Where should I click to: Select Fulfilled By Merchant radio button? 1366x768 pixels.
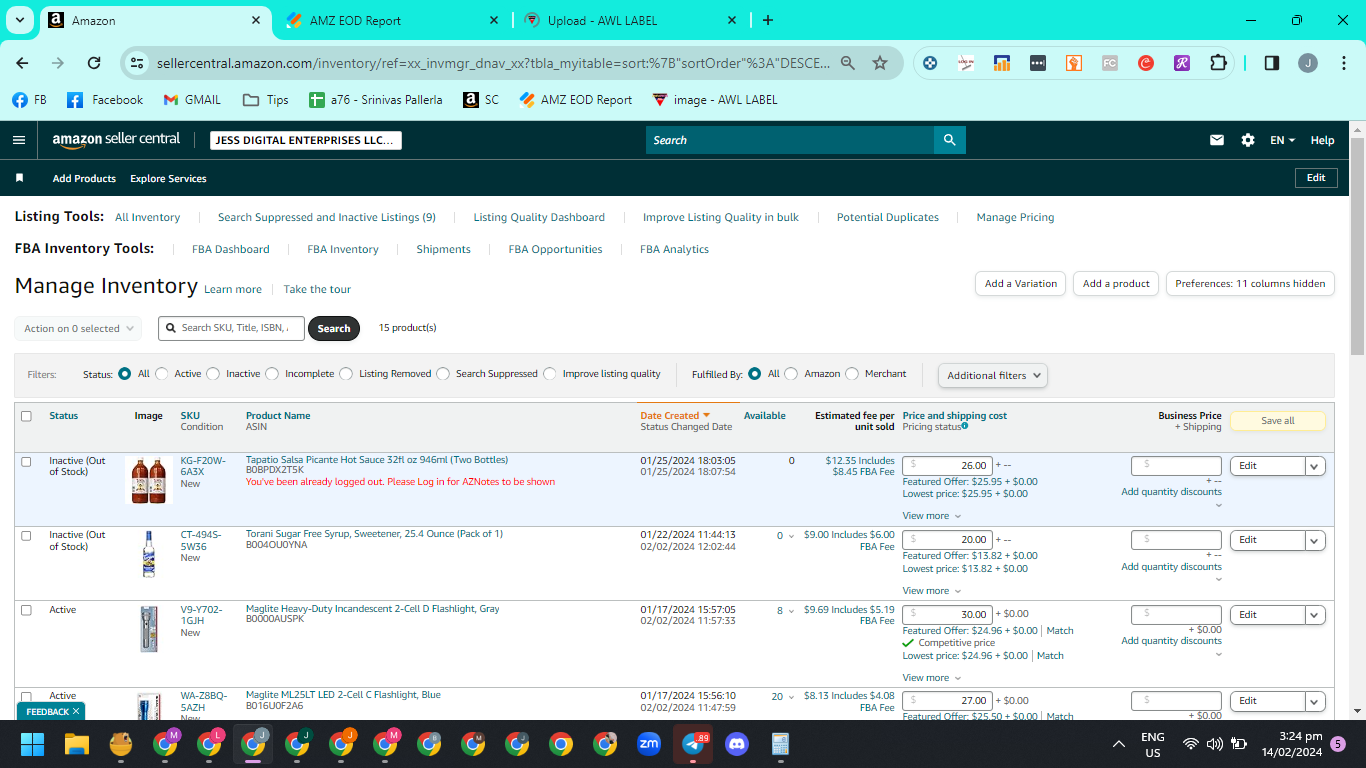coord(852,374)
